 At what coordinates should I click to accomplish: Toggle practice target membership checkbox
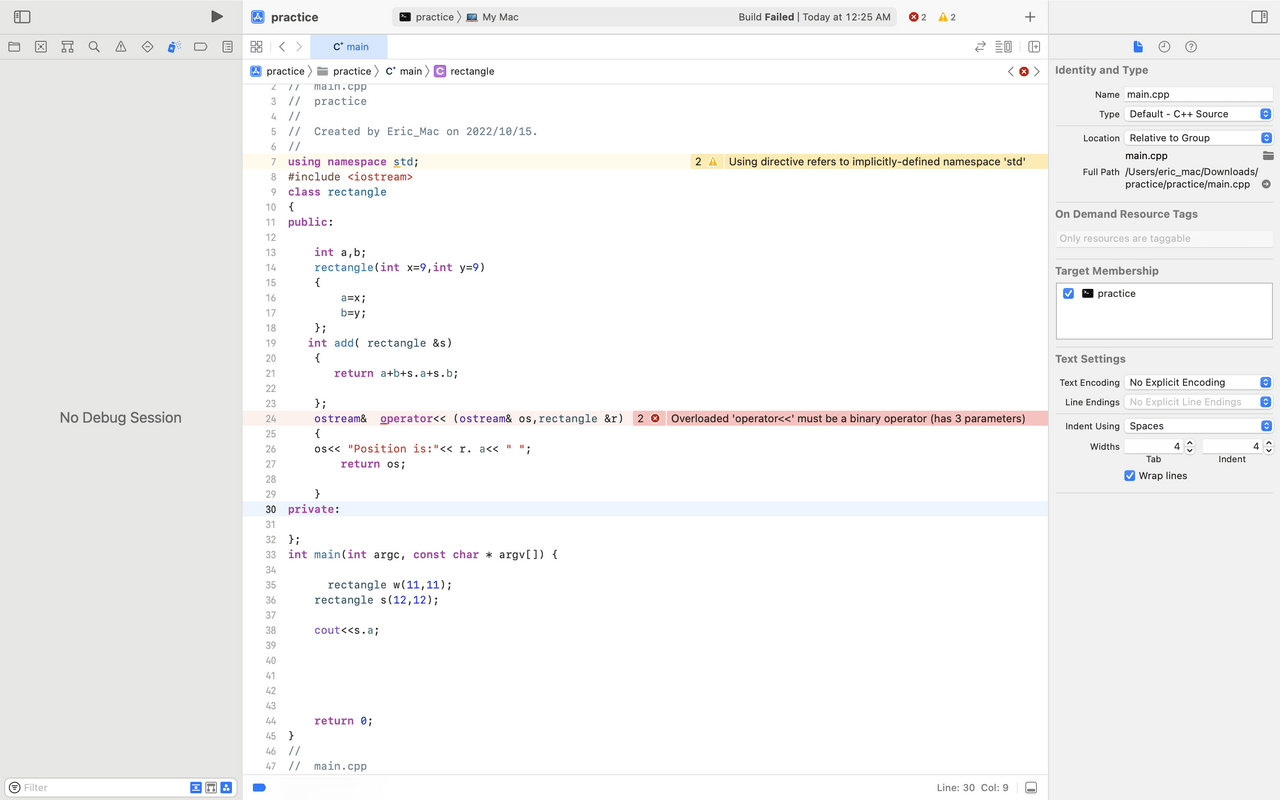click(x=1068, y=294)
